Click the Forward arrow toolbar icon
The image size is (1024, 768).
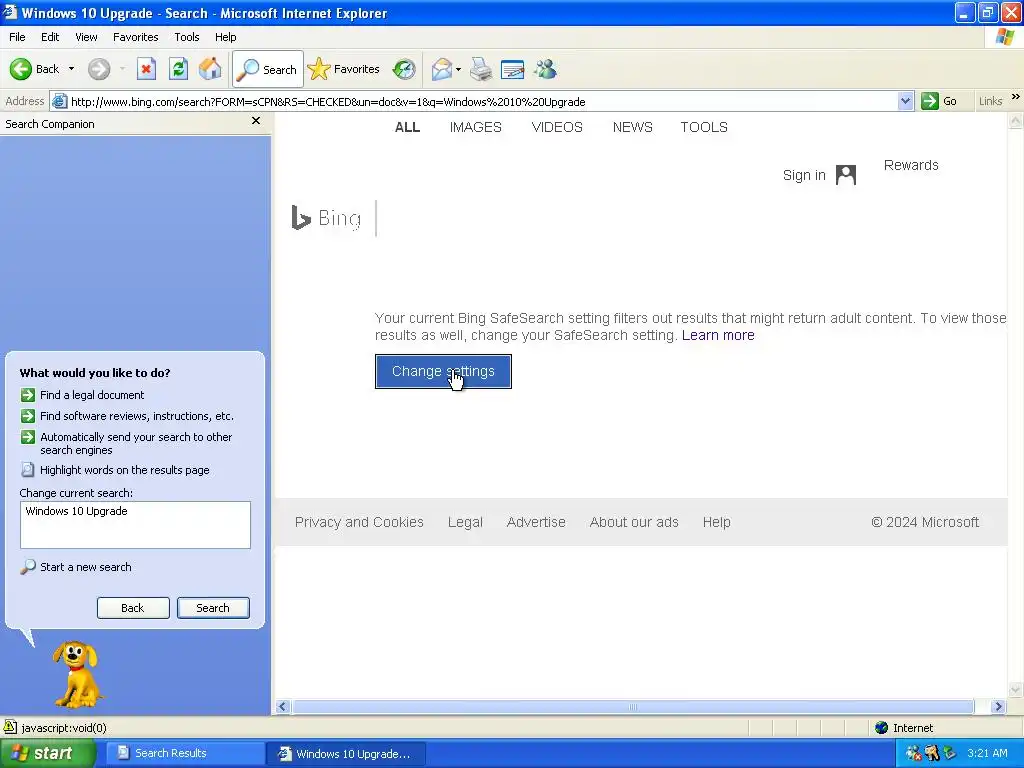pos(99,69)
